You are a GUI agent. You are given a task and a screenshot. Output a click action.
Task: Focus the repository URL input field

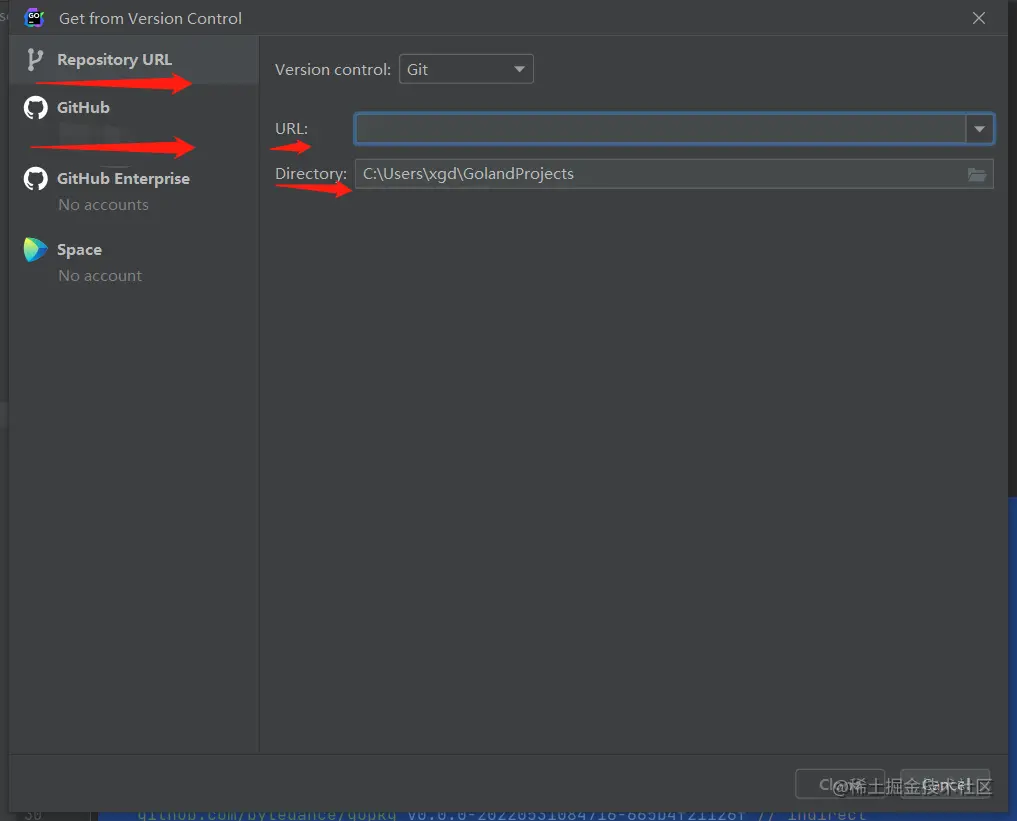pyautogui.click(x=660, y=128)
